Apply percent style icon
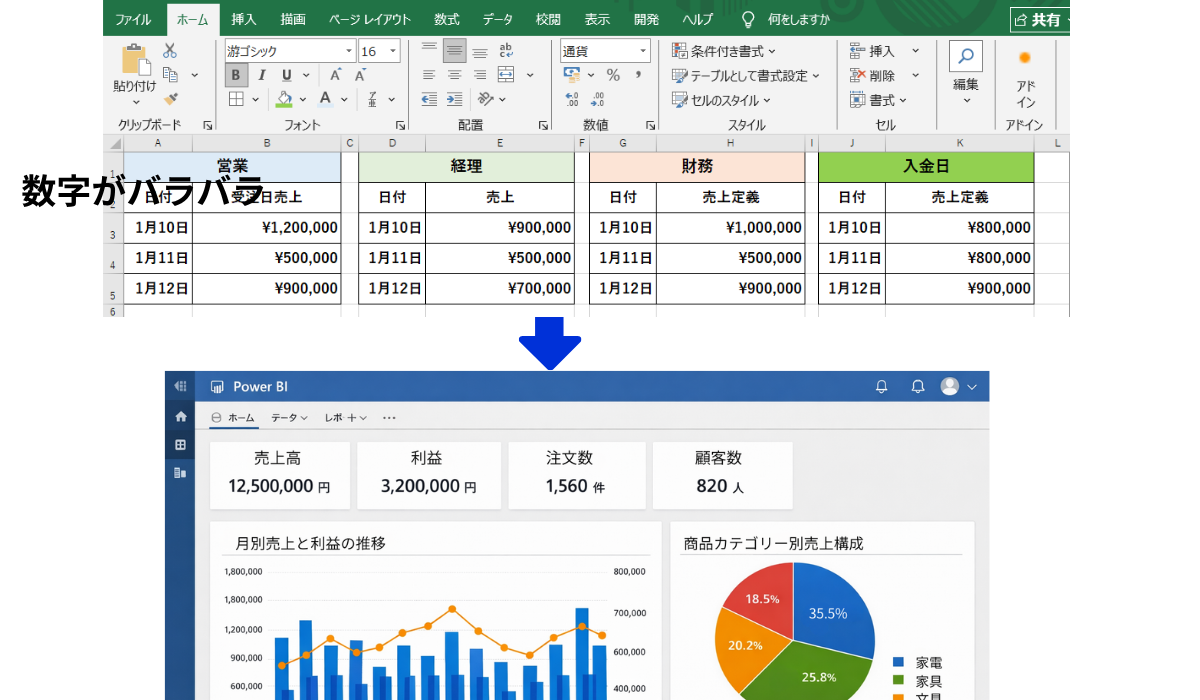Viewport: 1200px width, 700px height. (613, 75)
